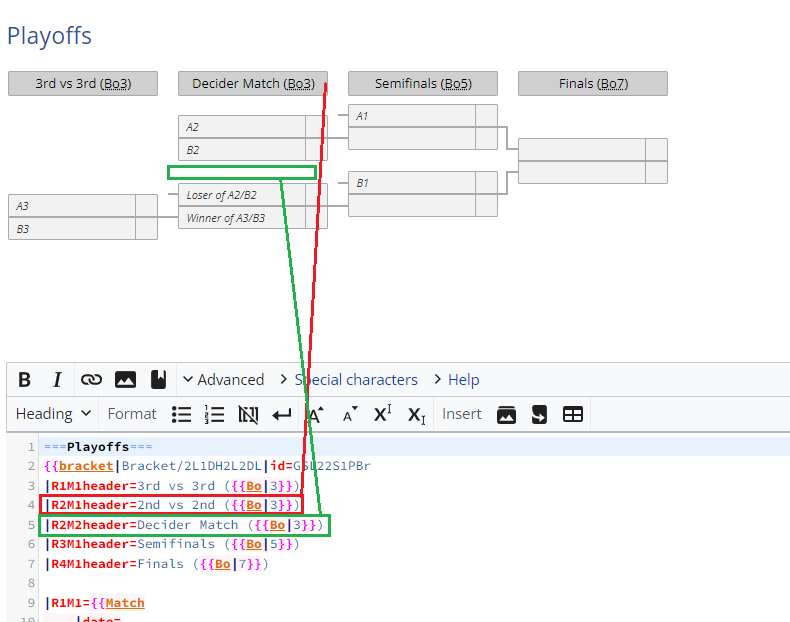This screenshot has width=790, height=622.
Task: Click the Decider Match (Bo3) header
Action: point(253,84)
